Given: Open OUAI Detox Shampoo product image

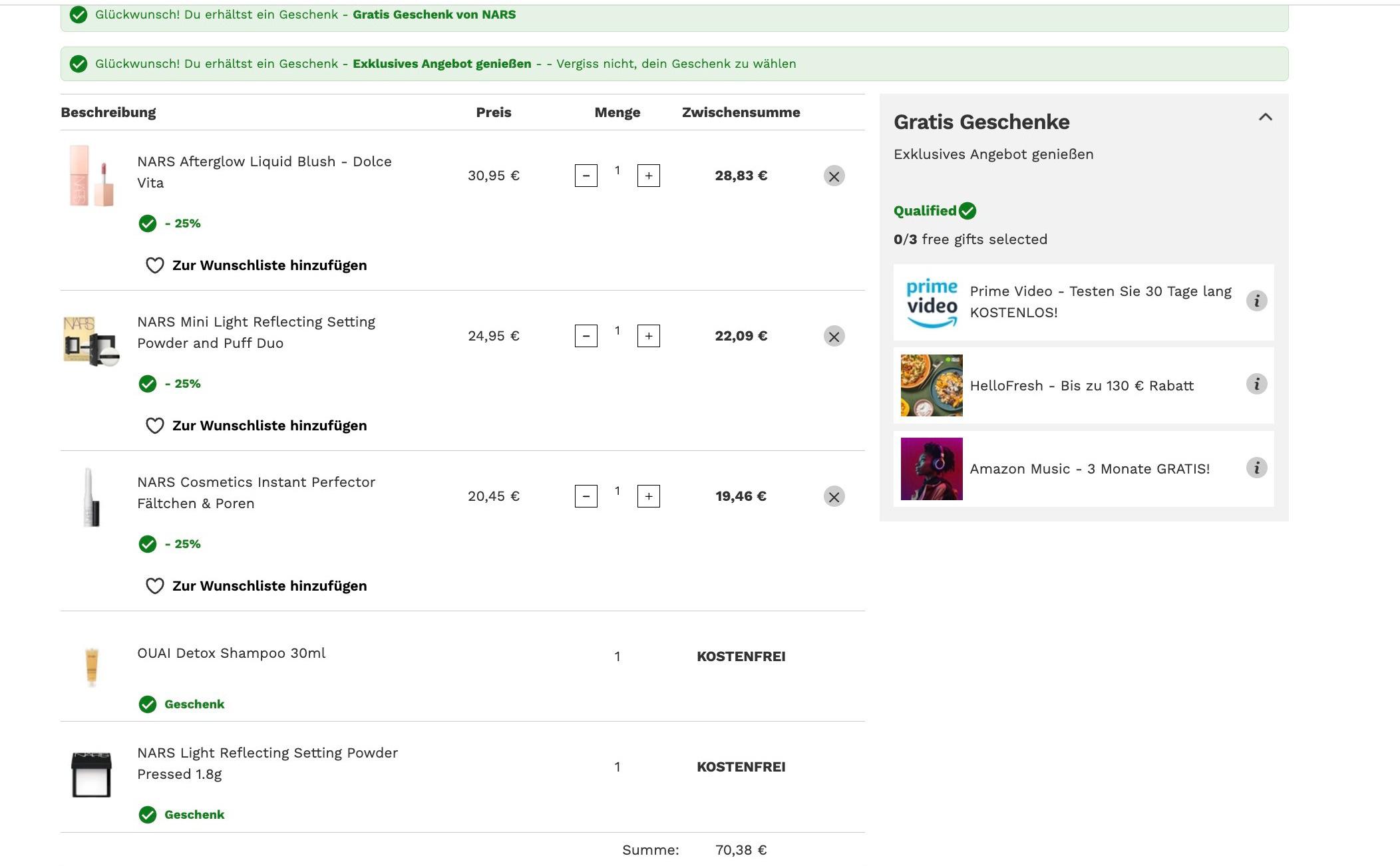Looking at the screenshot, I should point(91,666).
